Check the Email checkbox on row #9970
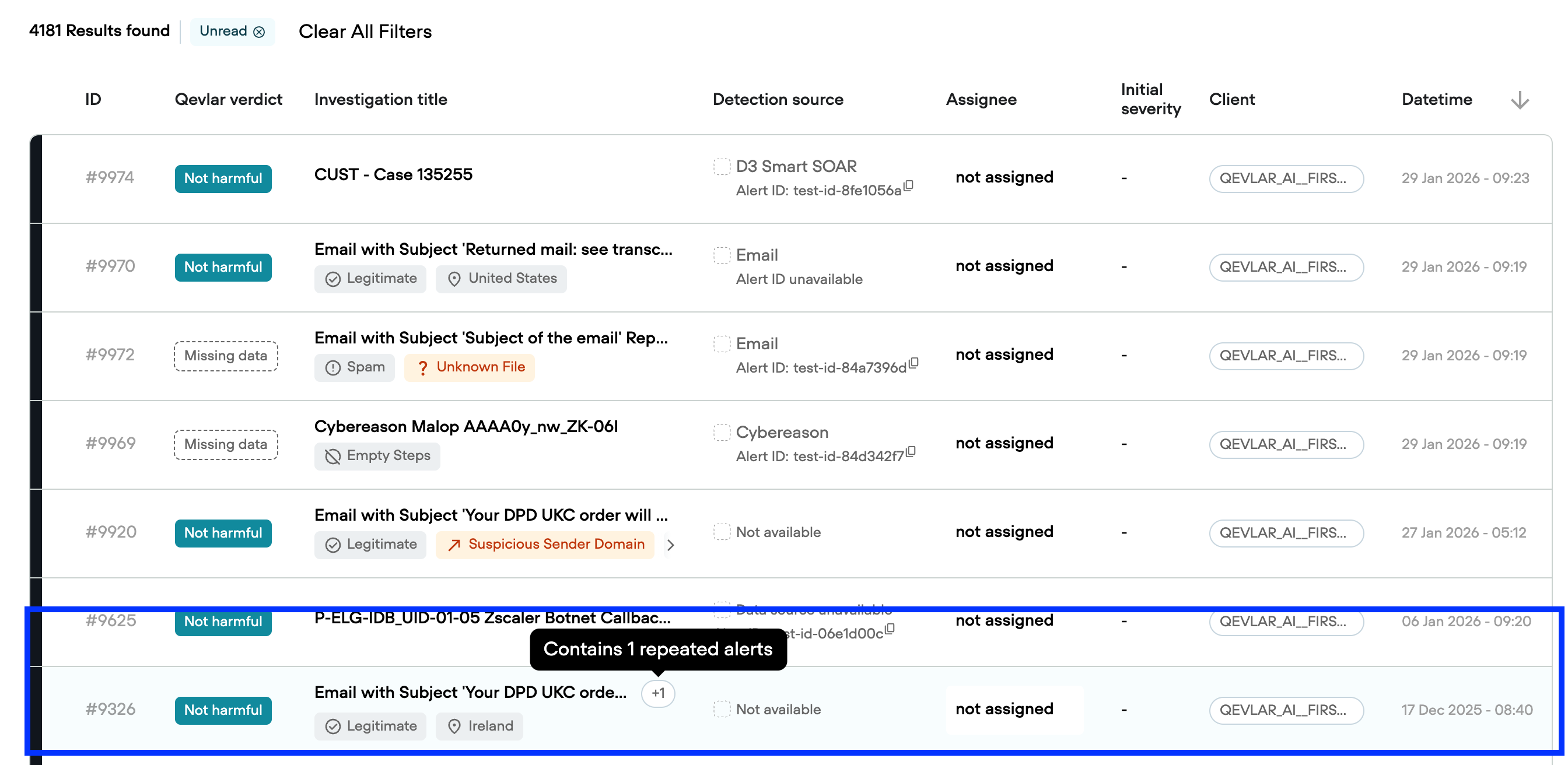Screen dimensions: 1568x765 pos(722,254)
